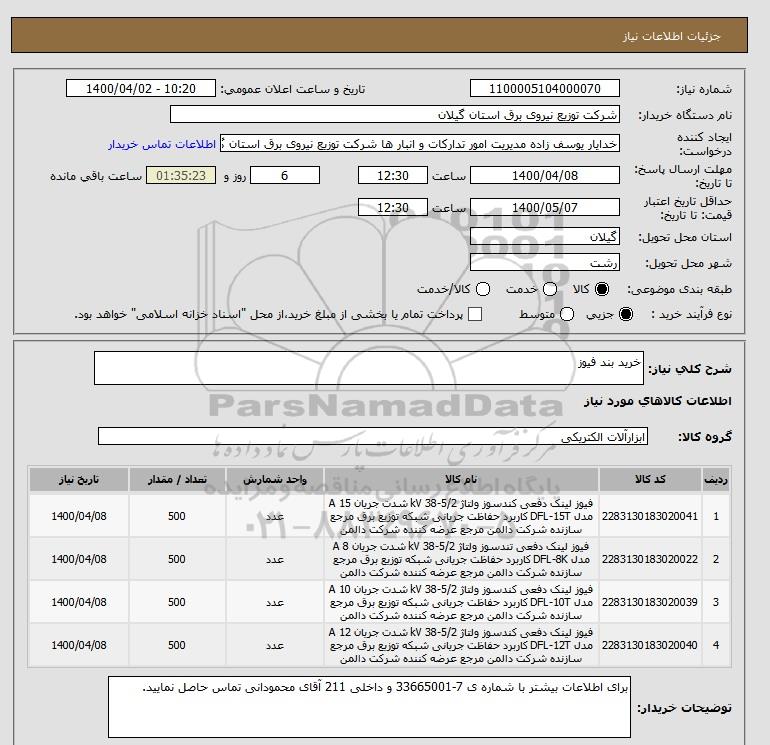Select the خدمت category radio button

point(550,289)
